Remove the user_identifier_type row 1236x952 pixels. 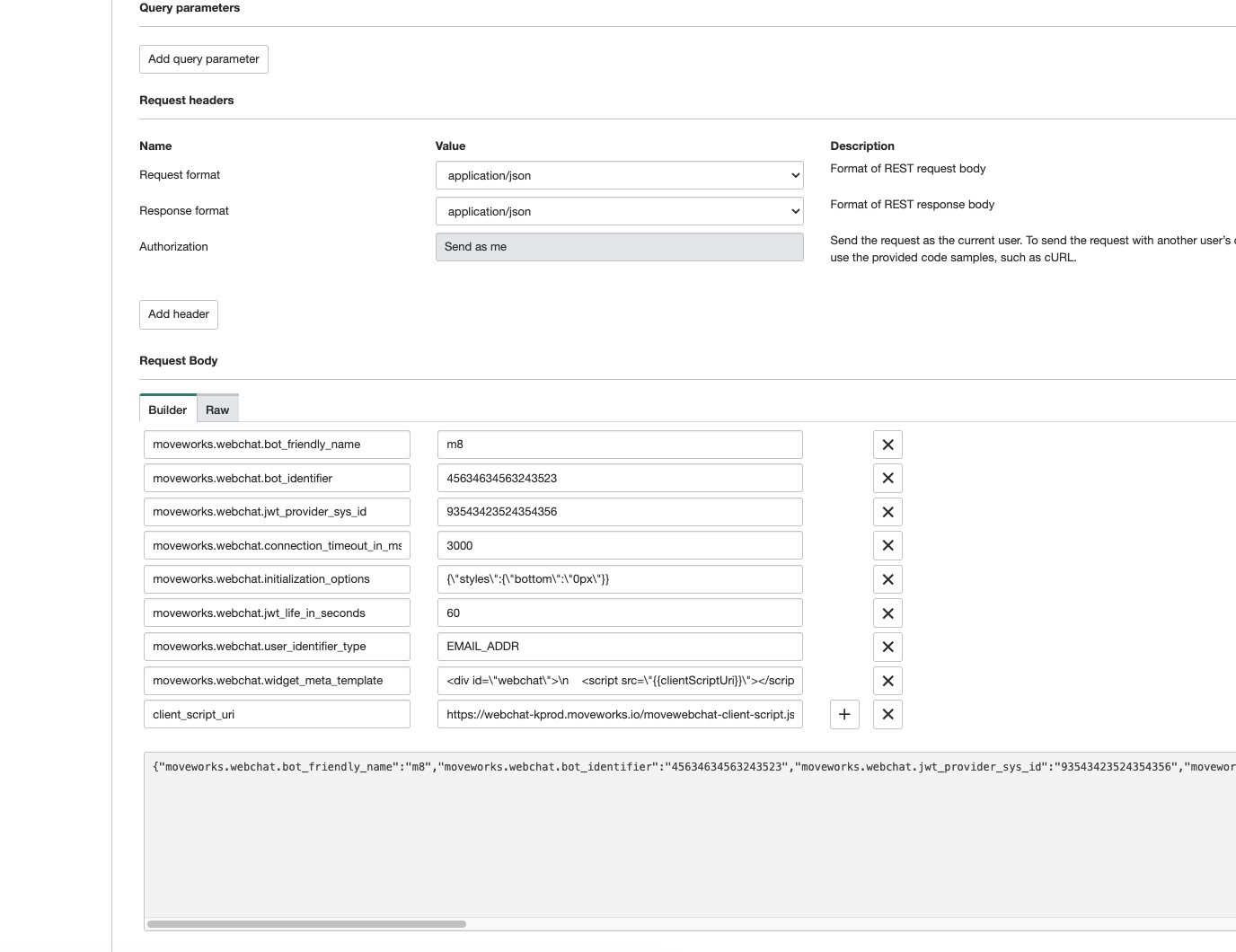point(887,647)
